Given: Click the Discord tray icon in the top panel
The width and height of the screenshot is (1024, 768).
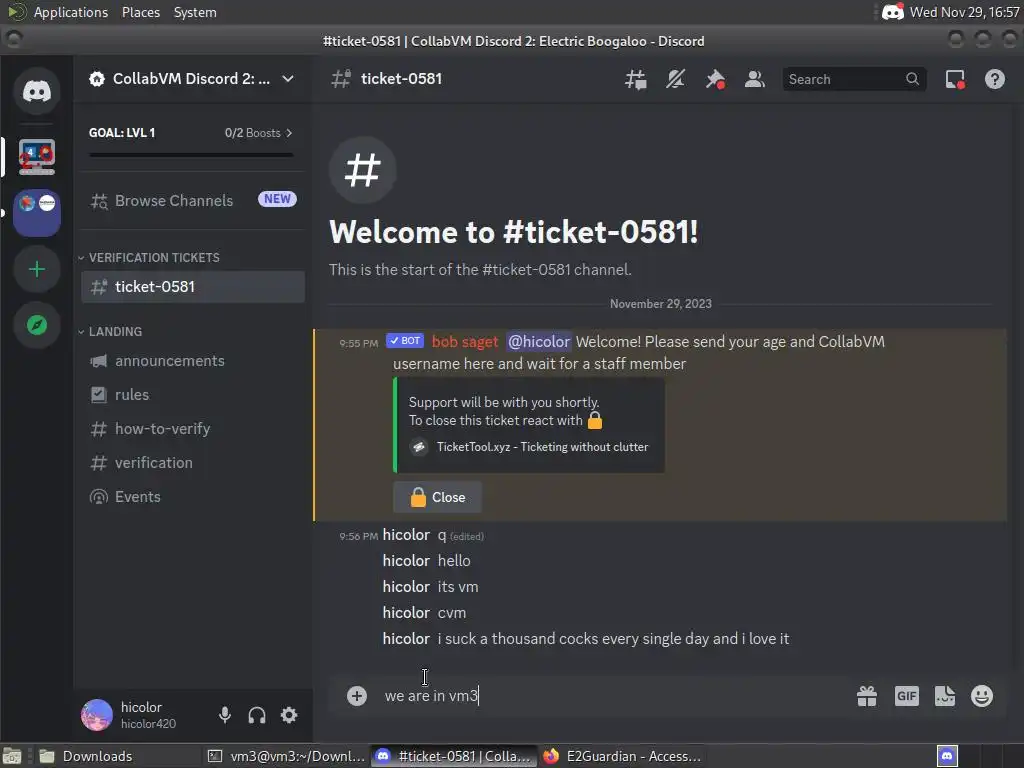Looking at the screenshot, I should click(892, 12).
